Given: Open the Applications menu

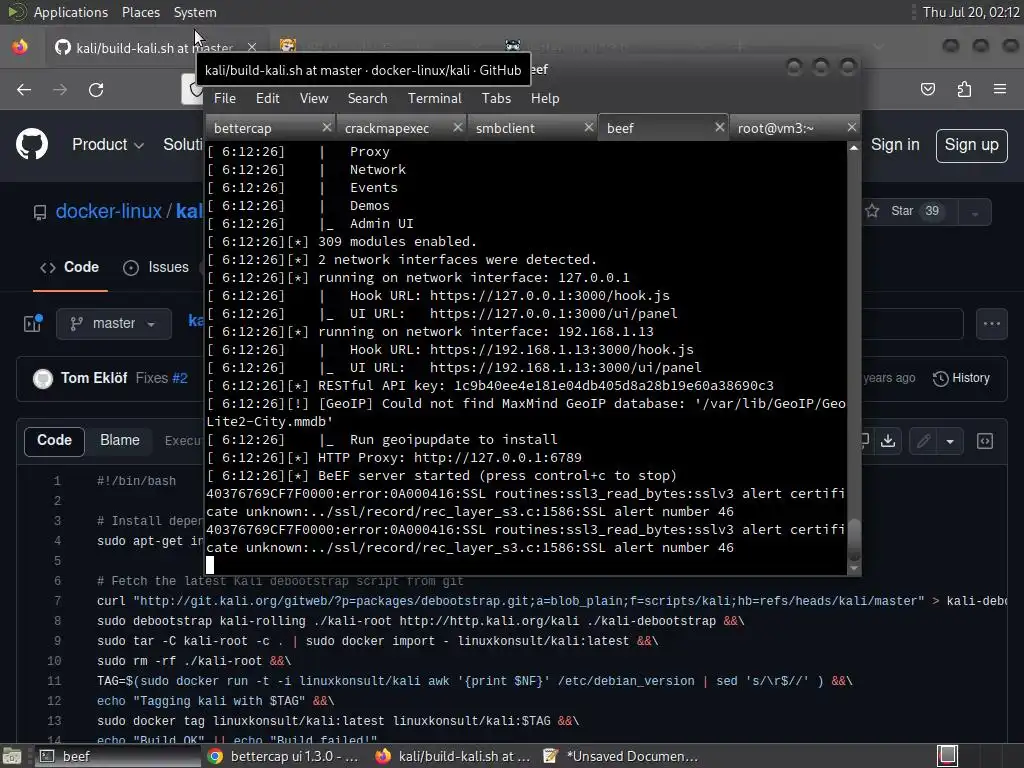Looking at the screenshot, I should tap(71, 12).
